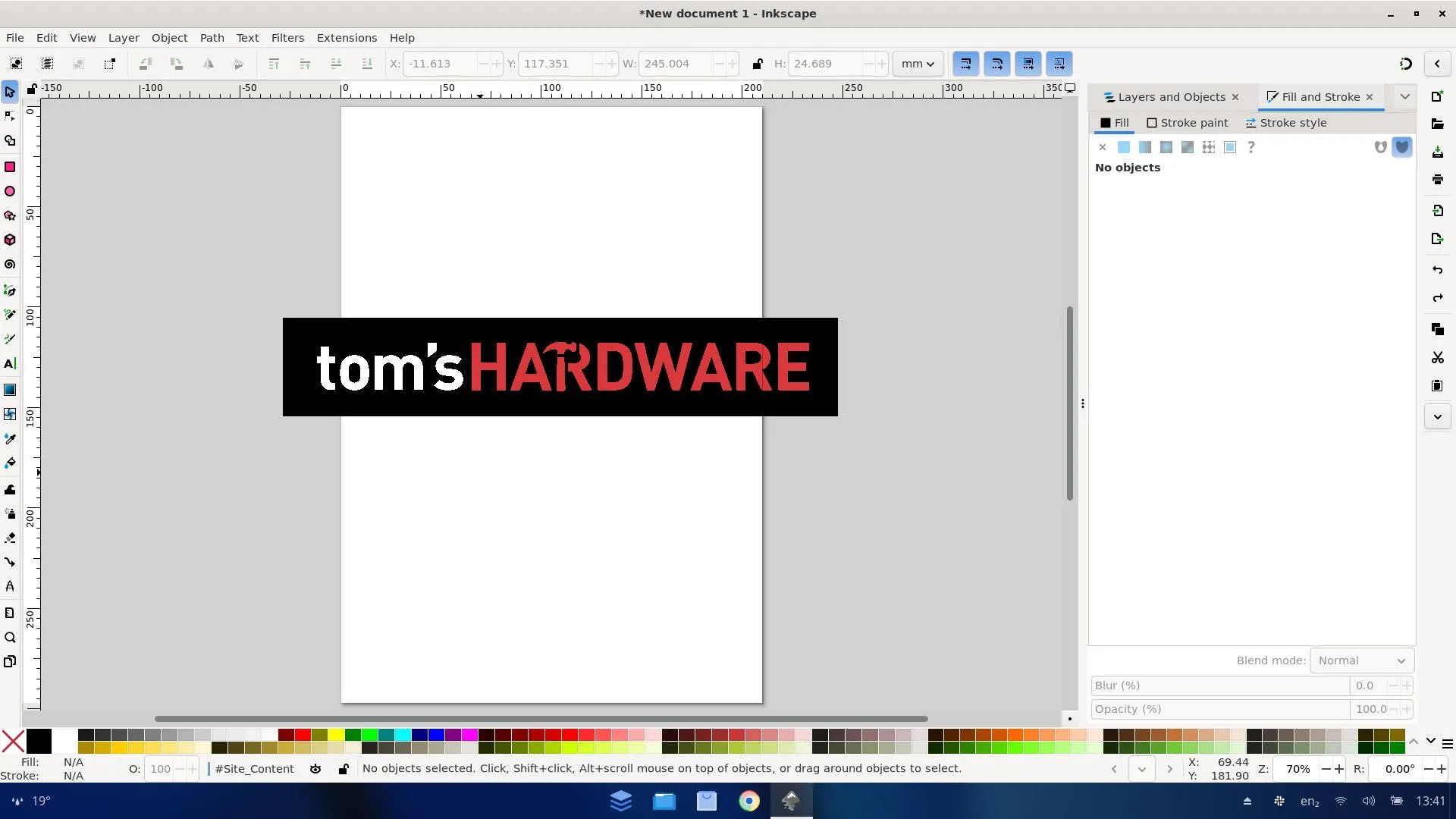This screenshot has width=1456, height=819.
Task: Open the Blend mode Normal dropdown
Action: tap(1362, 661)
